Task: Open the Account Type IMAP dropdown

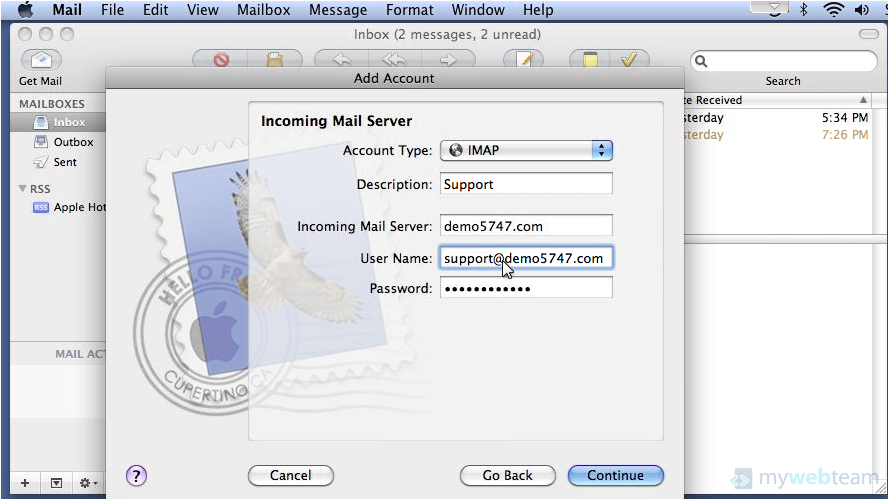Action: pyautogui.click(x=526, y=150)
